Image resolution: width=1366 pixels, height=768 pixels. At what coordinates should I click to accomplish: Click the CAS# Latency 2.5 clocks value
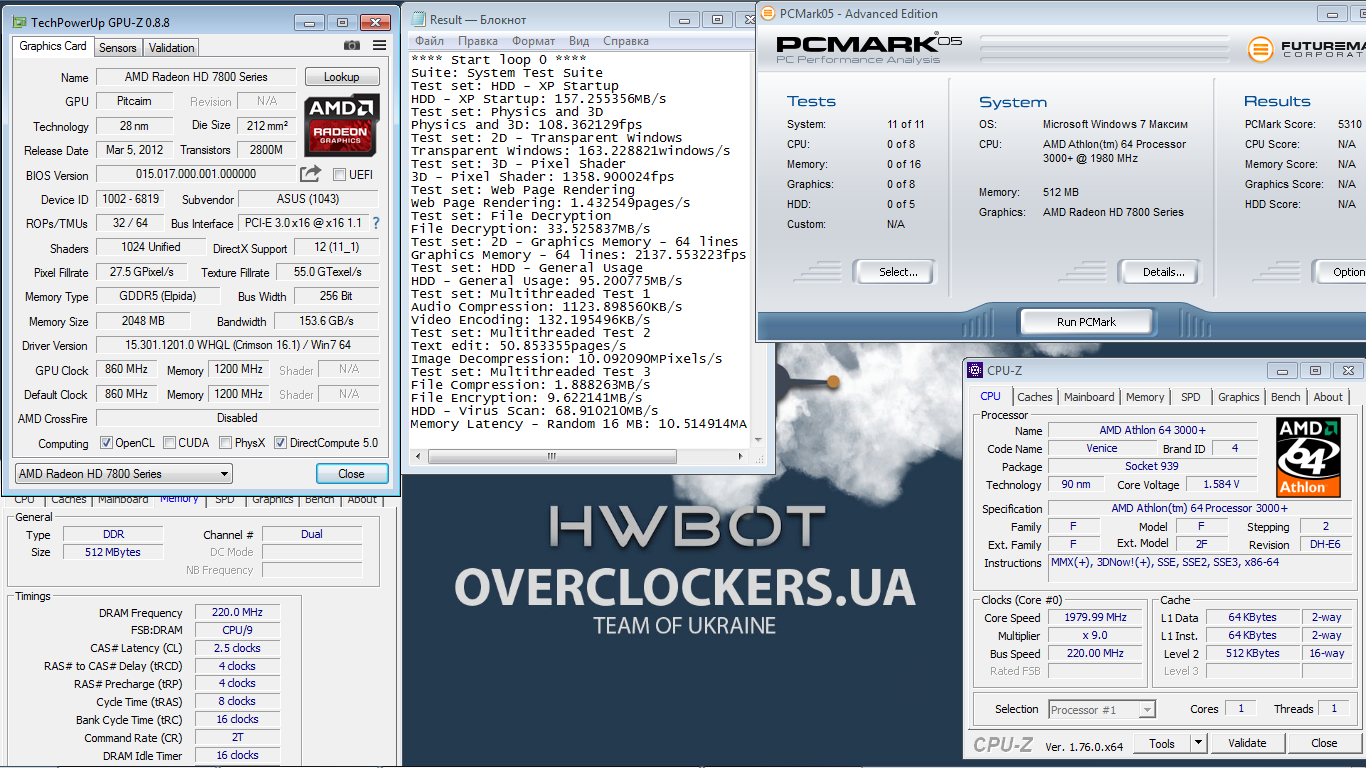click(x=237, y=648)
